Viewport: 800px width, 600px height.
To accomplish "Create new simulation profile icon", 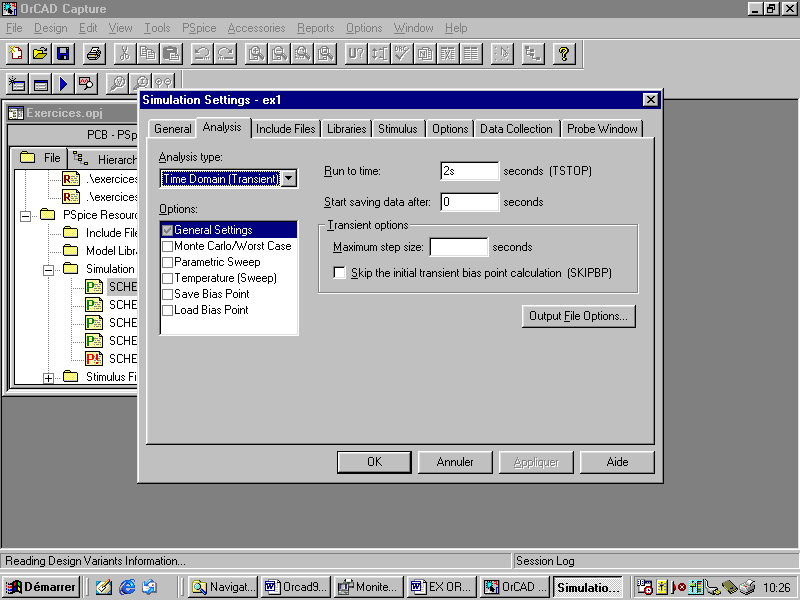I will 17,84.
